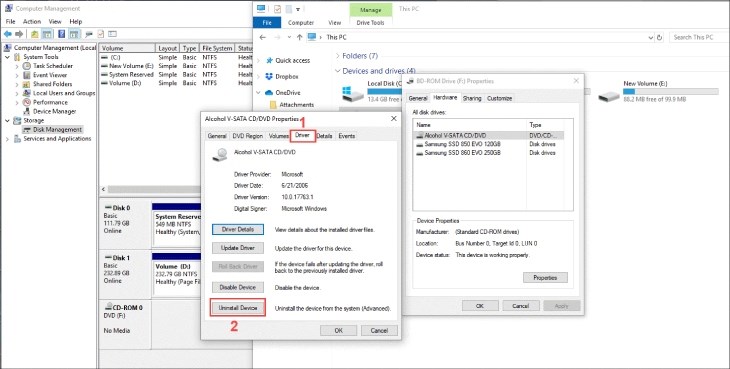Click OK in Alcohol V-SATA Properties dialog
Viewport: 730px width, 369px height.
point(338,330)
